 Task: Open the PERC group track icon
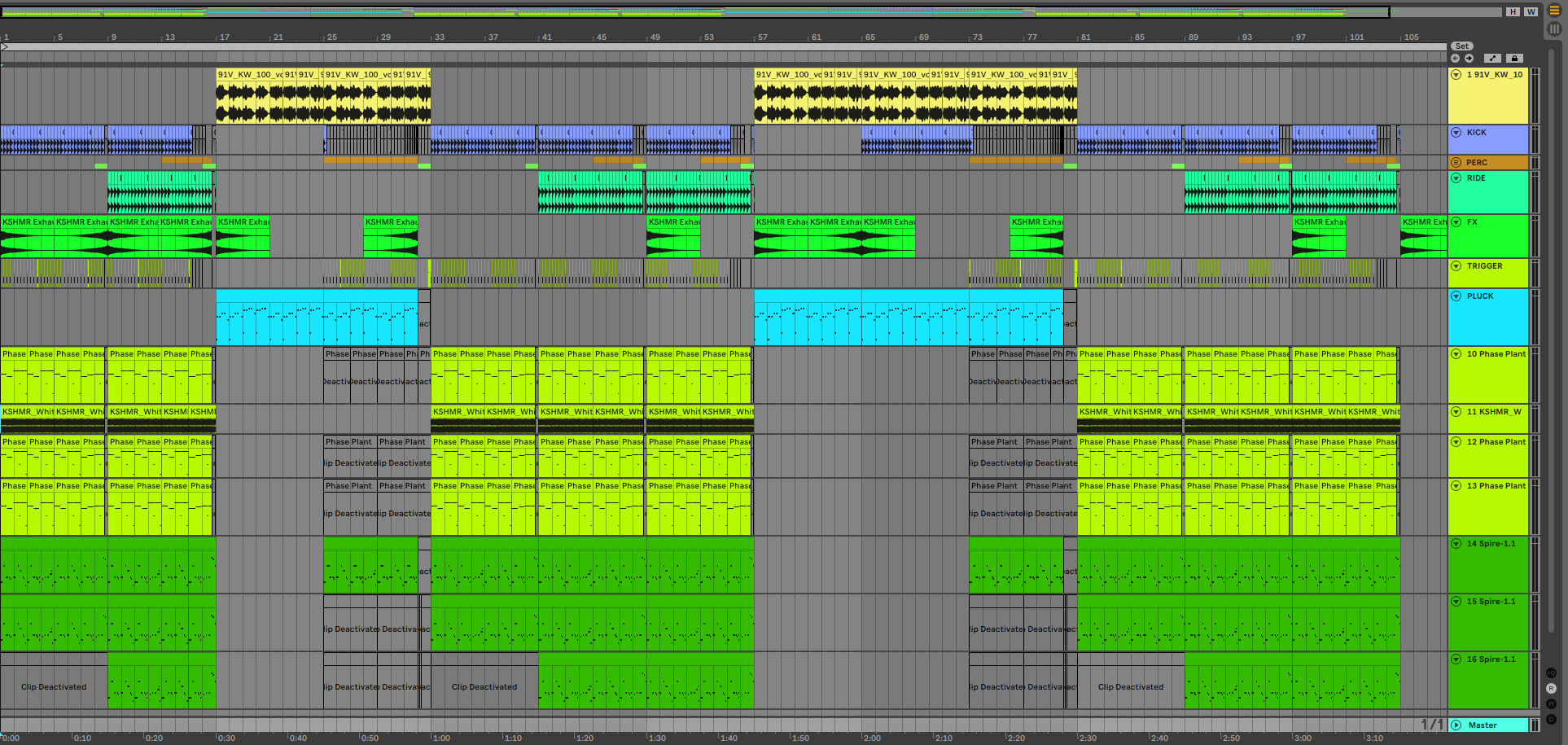pyautogui.click(x=1456, y=163)
